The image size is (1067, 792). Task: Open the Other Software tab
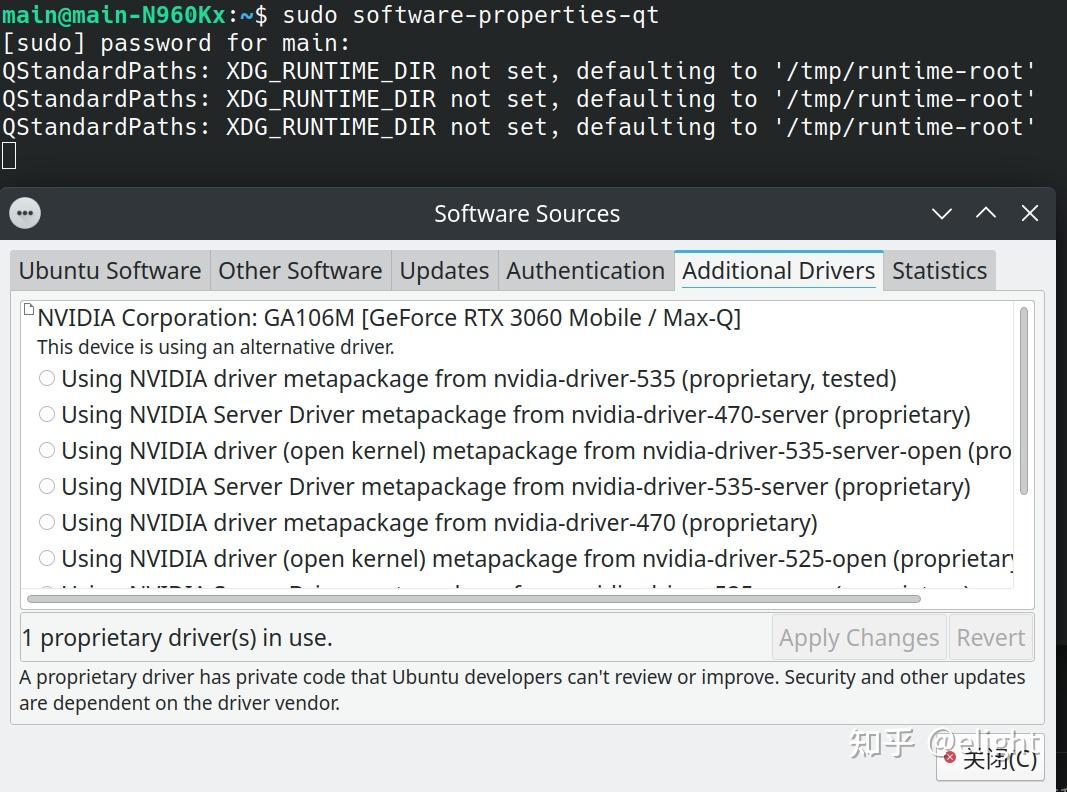pos(300,271)
